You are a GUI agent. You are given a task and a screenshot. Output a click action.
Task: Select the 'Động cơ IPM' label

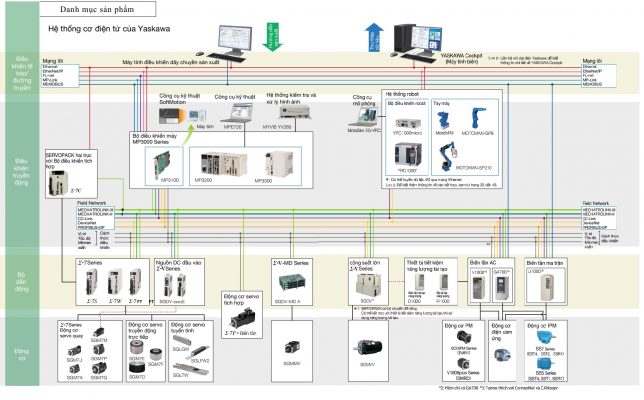tap(542, 325)
